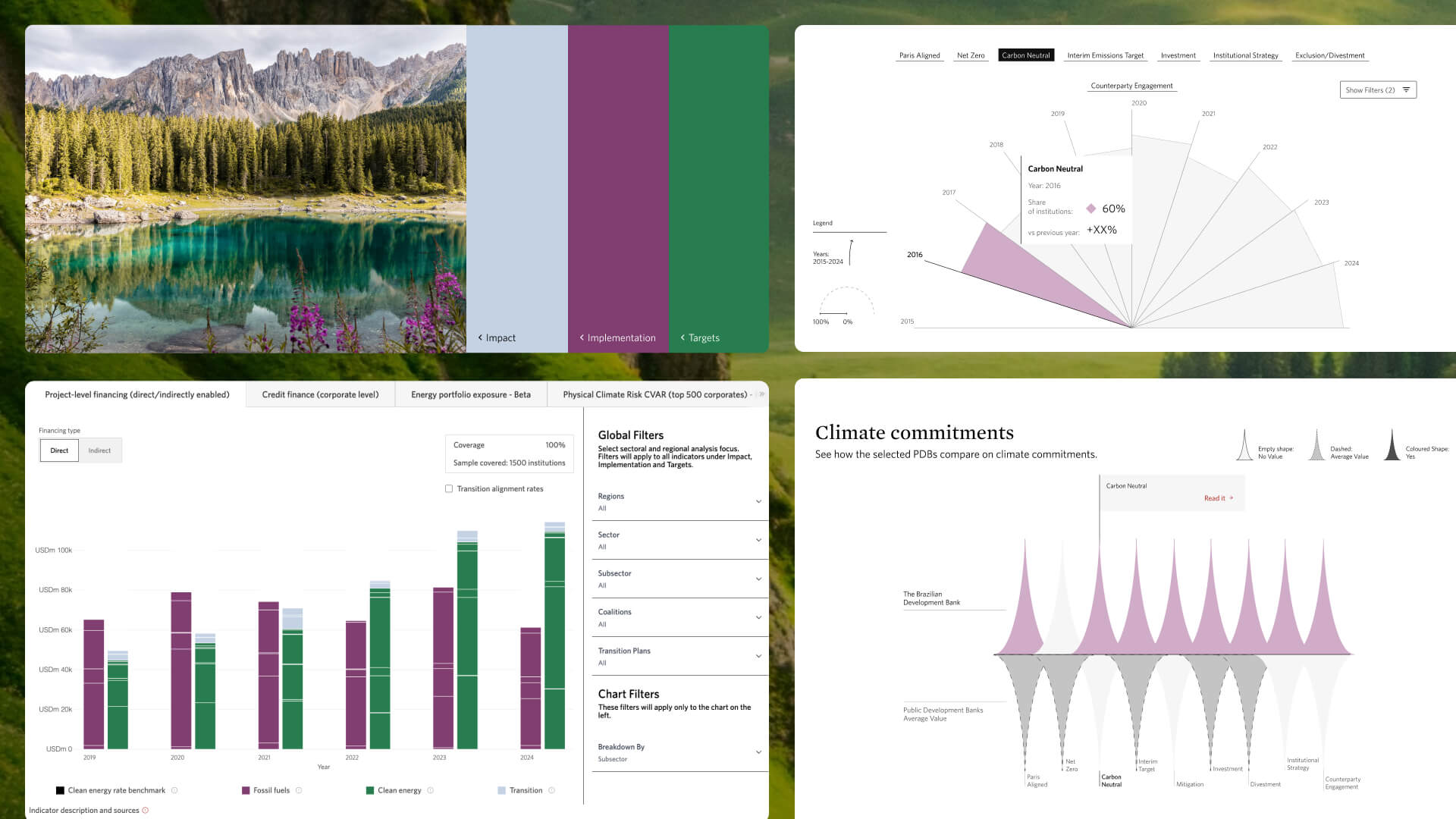Click the Targets panel label
Image resolution: width=1456 pixels, height=819 pixels.
pyautogui.click(x=704, y=337)
